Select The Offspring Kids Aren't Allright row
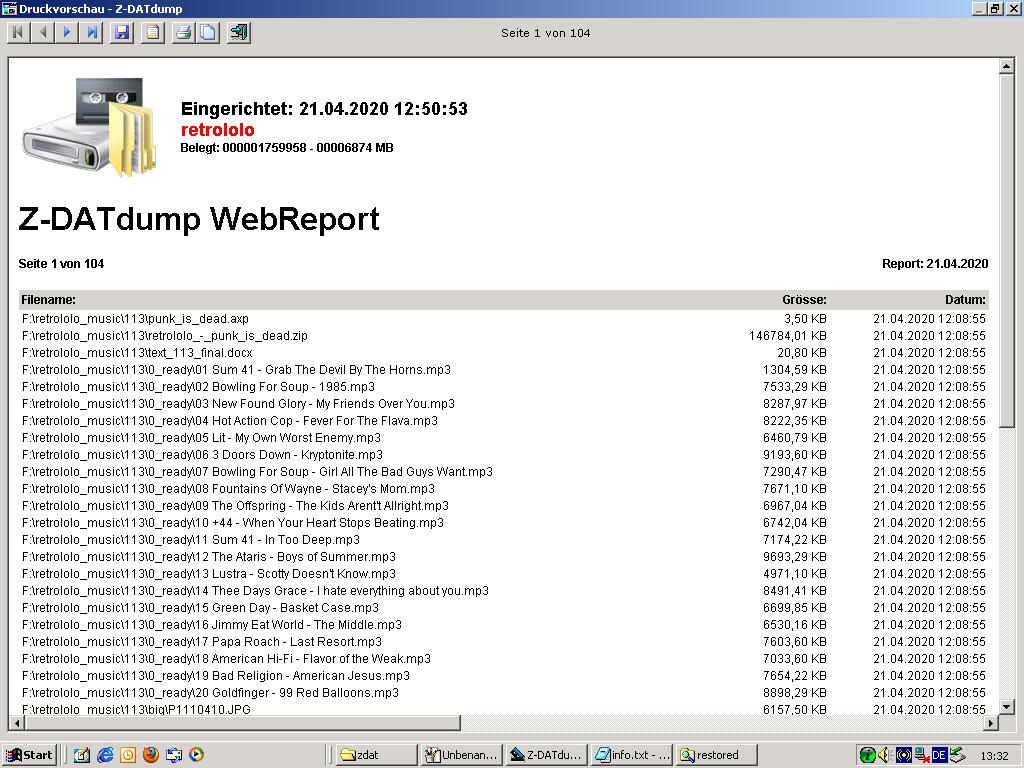 [x=504, y=505]
